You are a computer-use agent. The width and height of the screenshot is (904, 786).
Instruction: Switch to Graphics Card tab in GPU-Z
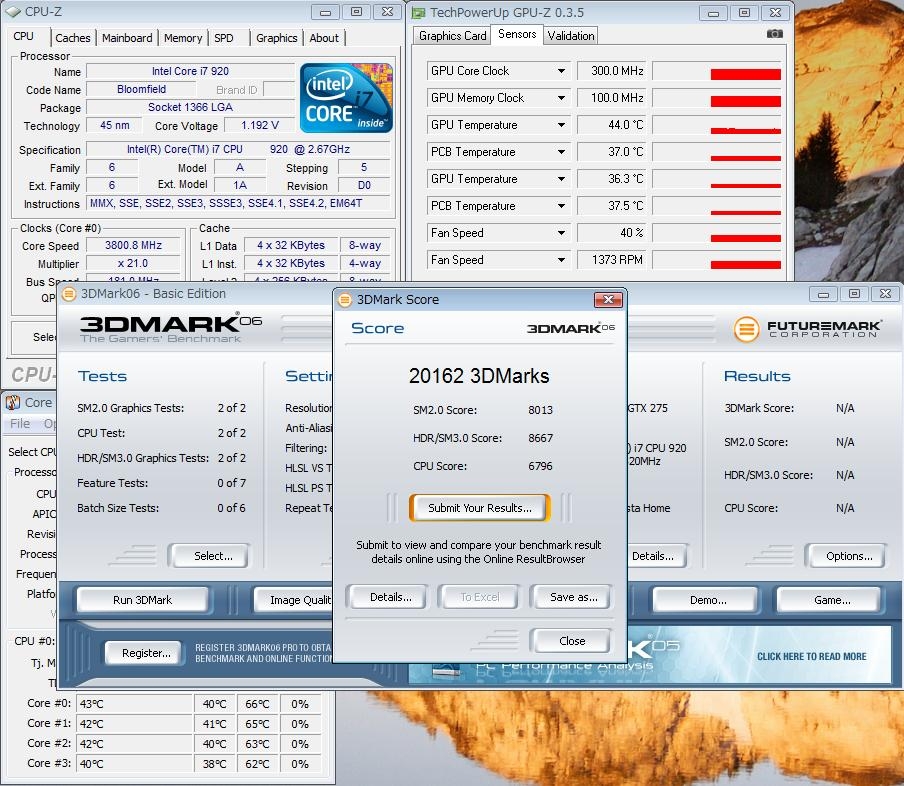coord(453,36)
